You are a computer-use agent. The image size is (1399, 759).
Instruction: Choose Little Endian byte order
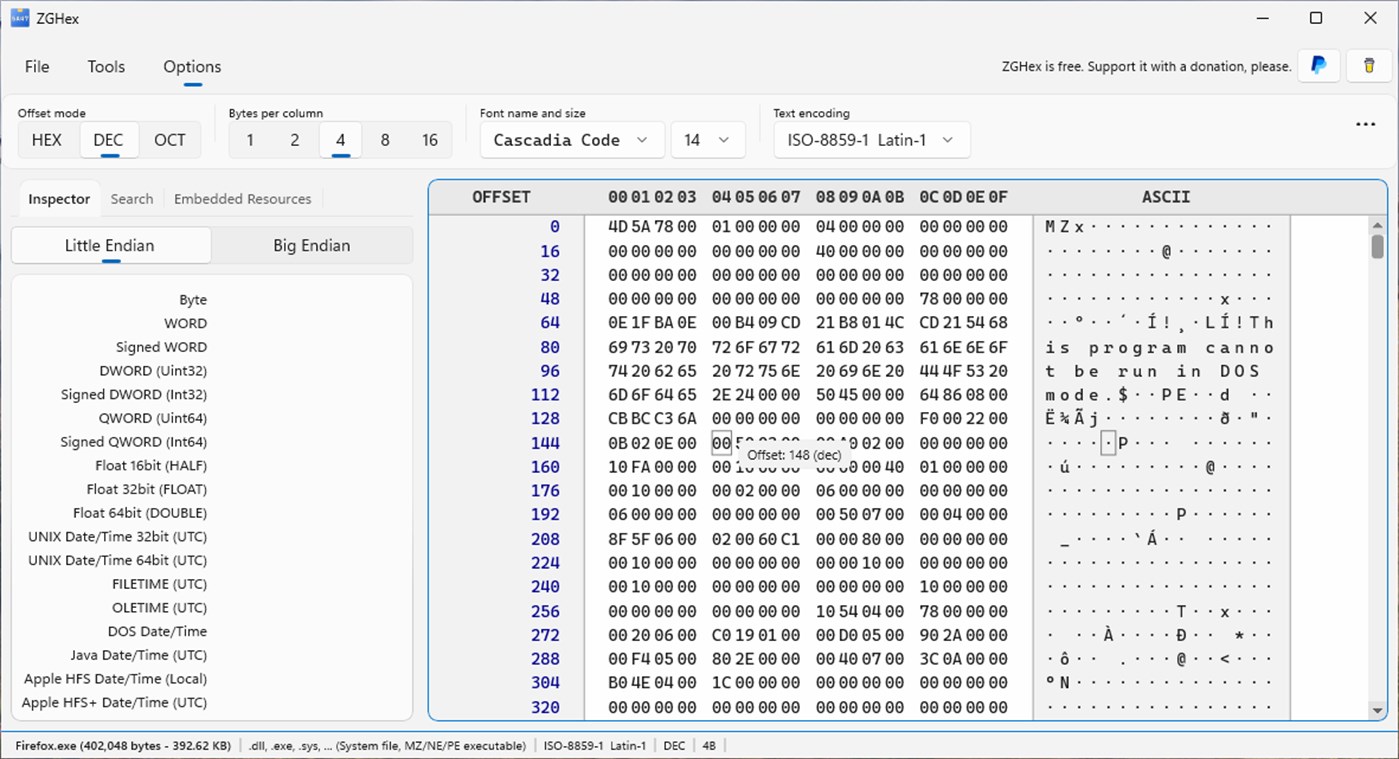[110, 245]
